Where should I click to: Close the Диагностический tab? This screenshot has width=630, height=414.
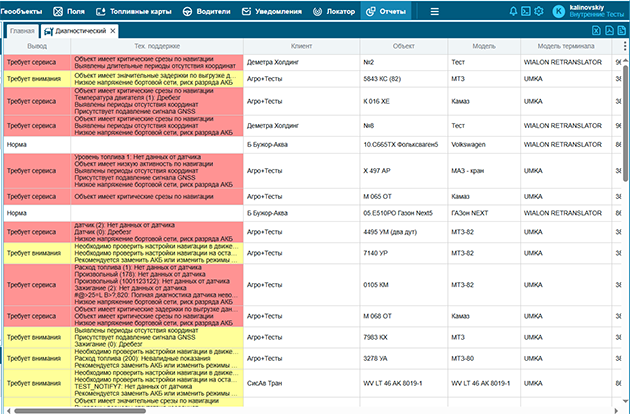(x=113, y=31)
